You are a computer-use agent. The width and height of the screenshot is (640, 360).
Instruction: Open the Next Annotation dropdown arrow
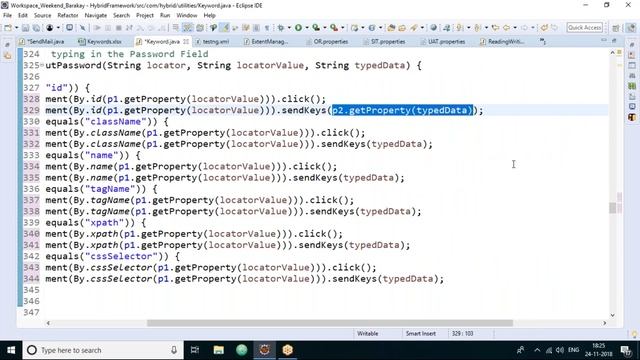[x=468, y=28]
